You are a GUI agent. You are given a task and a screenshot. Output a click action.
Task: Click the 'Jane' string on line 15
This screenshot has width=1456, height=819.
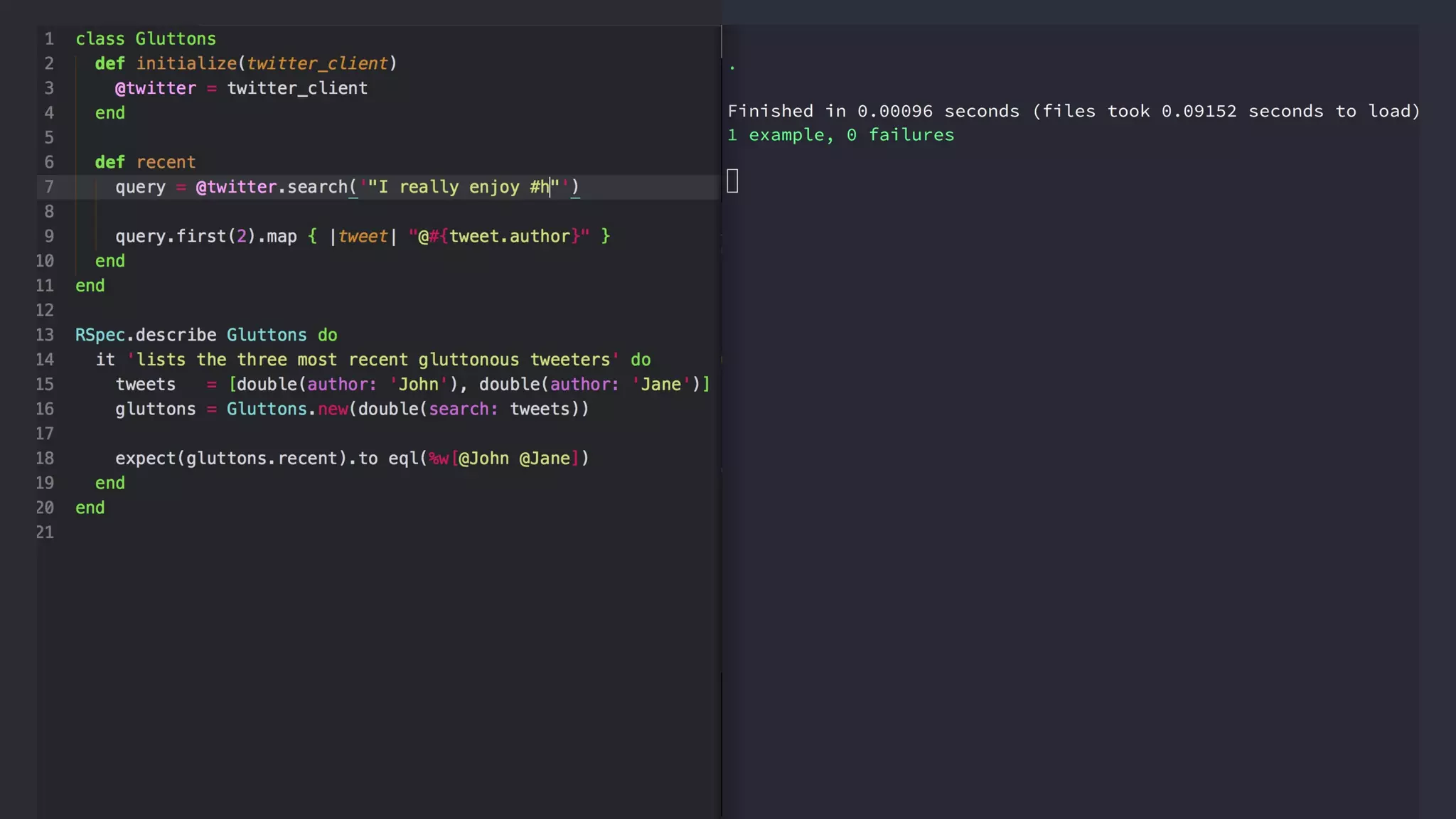661,385
